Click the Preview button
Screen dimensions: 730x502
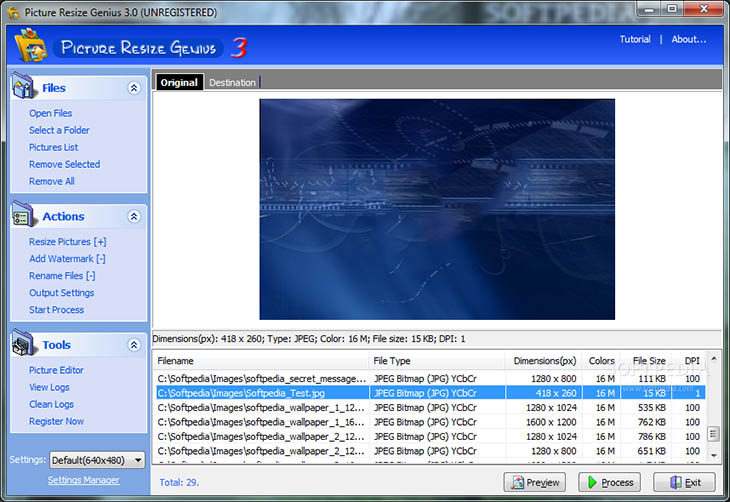pyautogui.click(x=534, y=482)
